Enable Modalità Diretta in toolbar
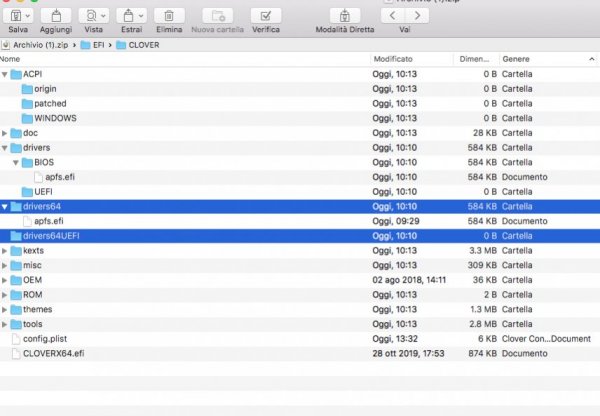 [345, 16]
